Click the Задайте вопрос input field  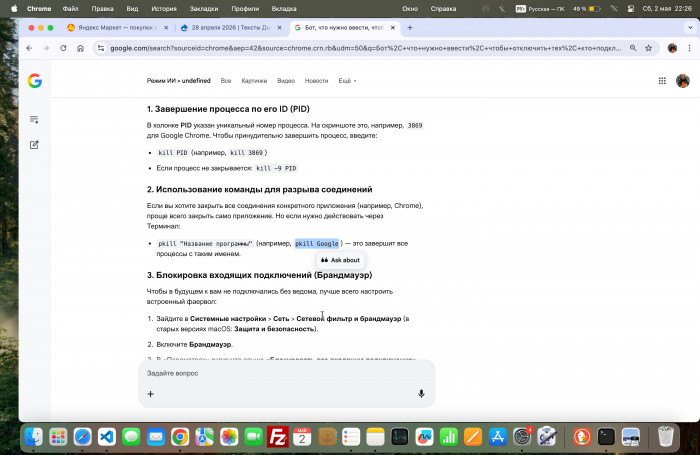pyautogui.click(x=287, y=373)
